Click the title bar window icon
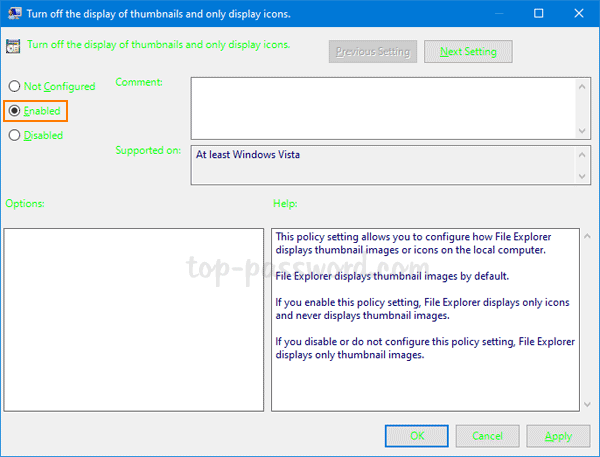 [14, 13]
